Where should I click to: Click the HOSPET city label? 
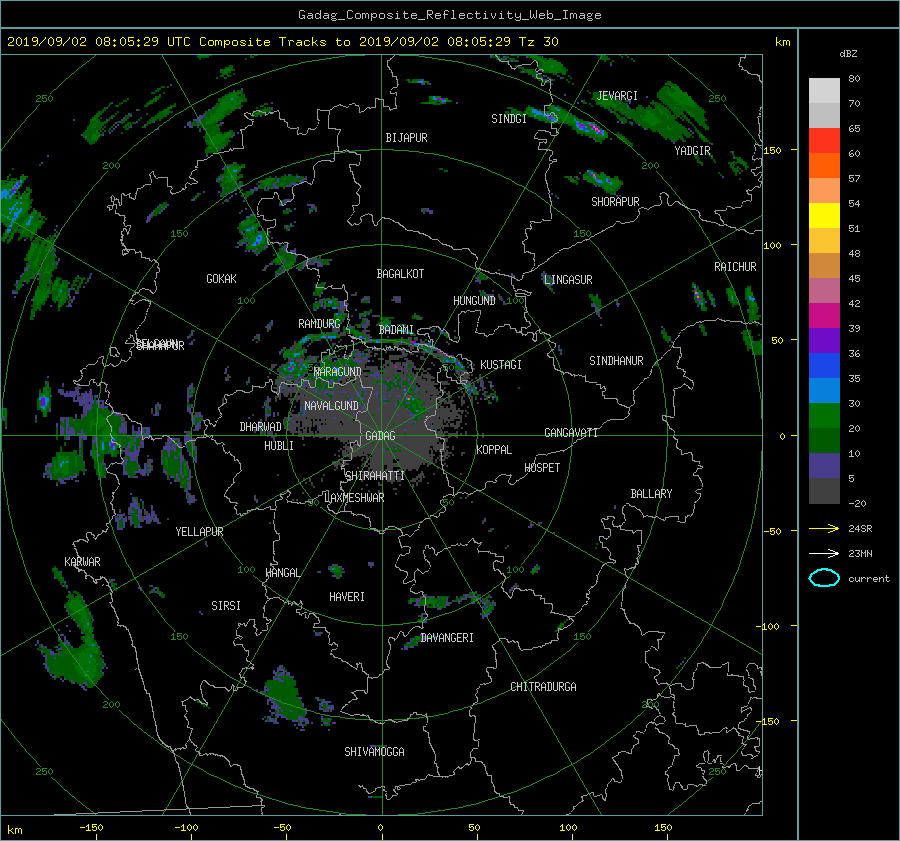542,468
